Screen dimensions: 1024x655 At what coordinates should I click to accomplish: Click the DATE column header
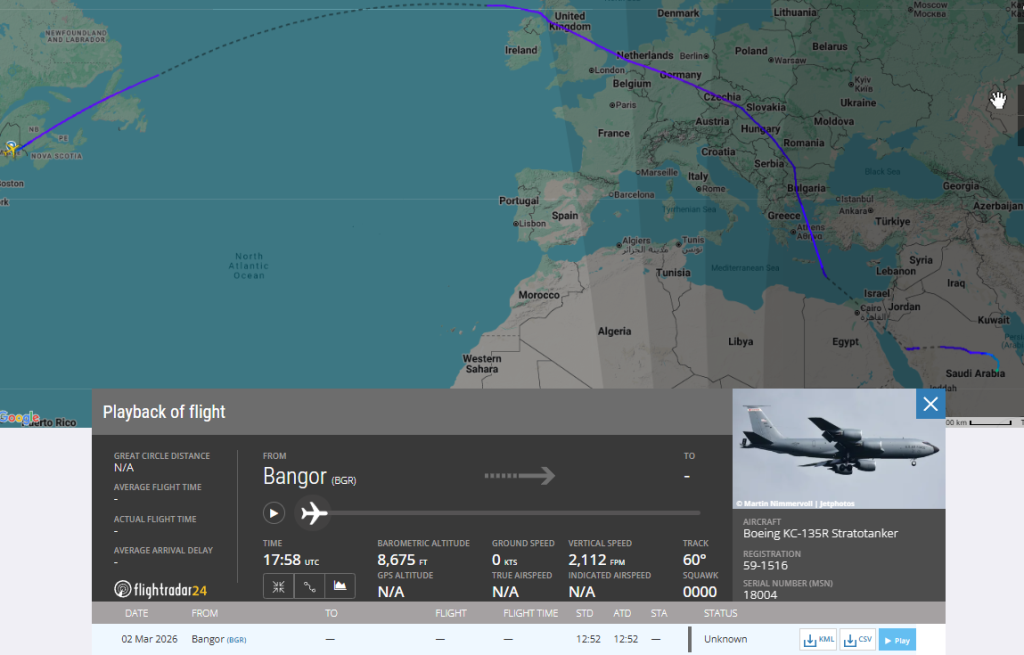click(x=136, y=613)
